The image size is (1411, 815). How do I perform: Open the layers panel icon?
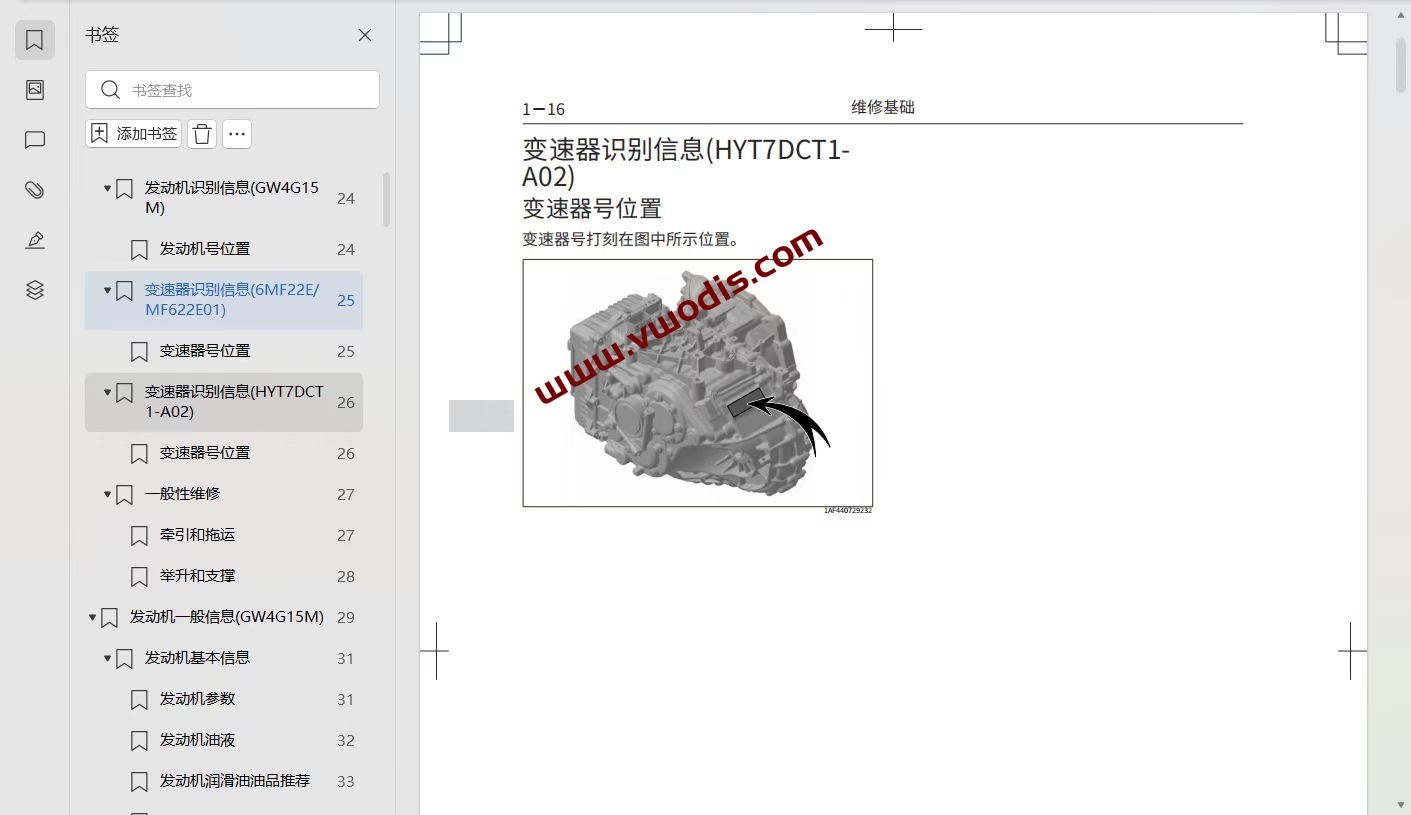[x=35, y=290]
